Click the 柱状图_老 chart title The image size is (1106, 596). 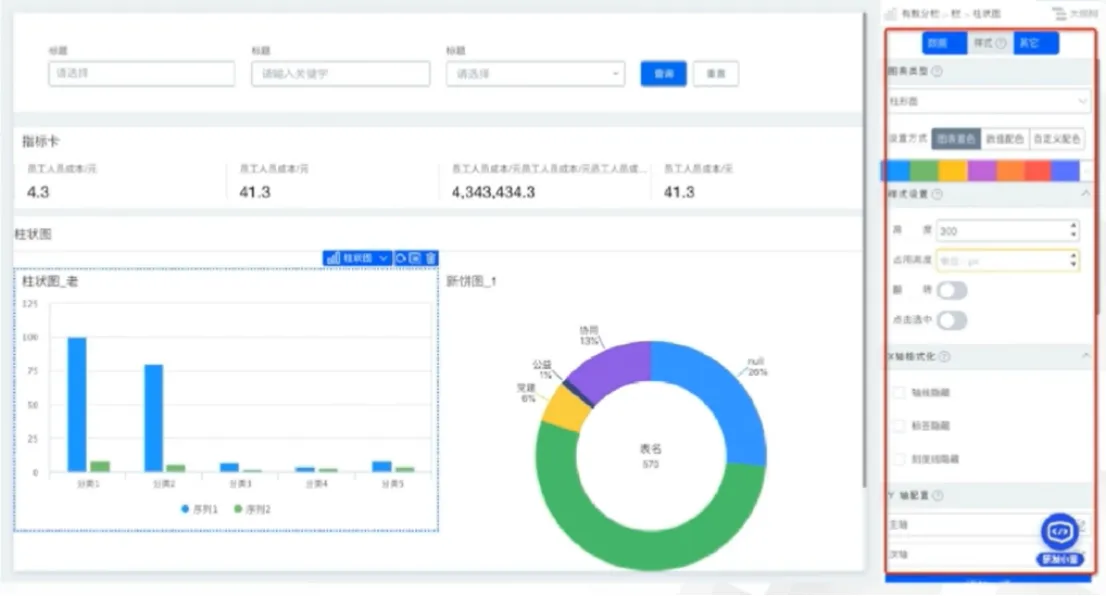(50, 281)
